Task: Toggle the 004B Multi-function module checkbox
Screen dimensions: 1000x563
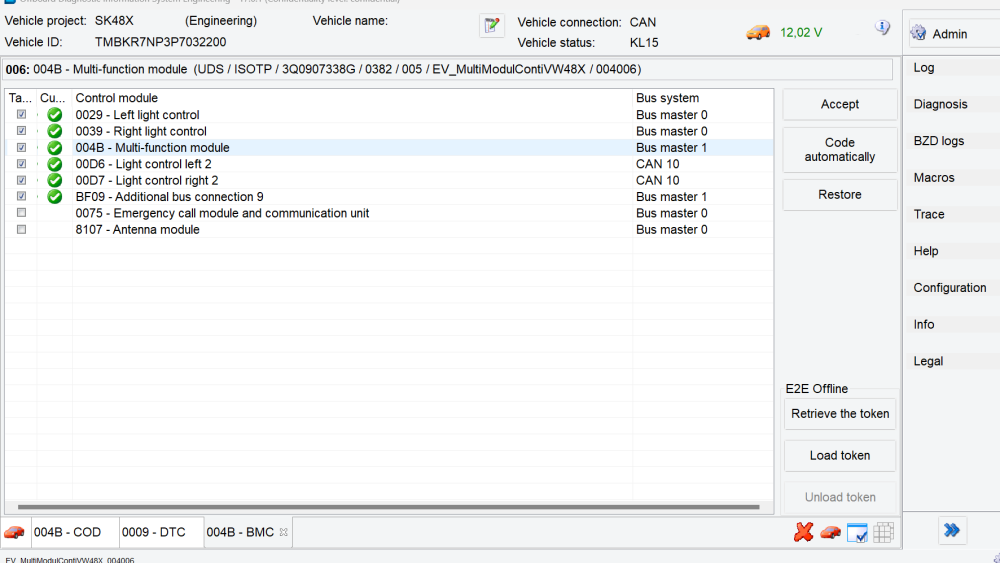Action: pyautogui.click(x=22, y=147)
